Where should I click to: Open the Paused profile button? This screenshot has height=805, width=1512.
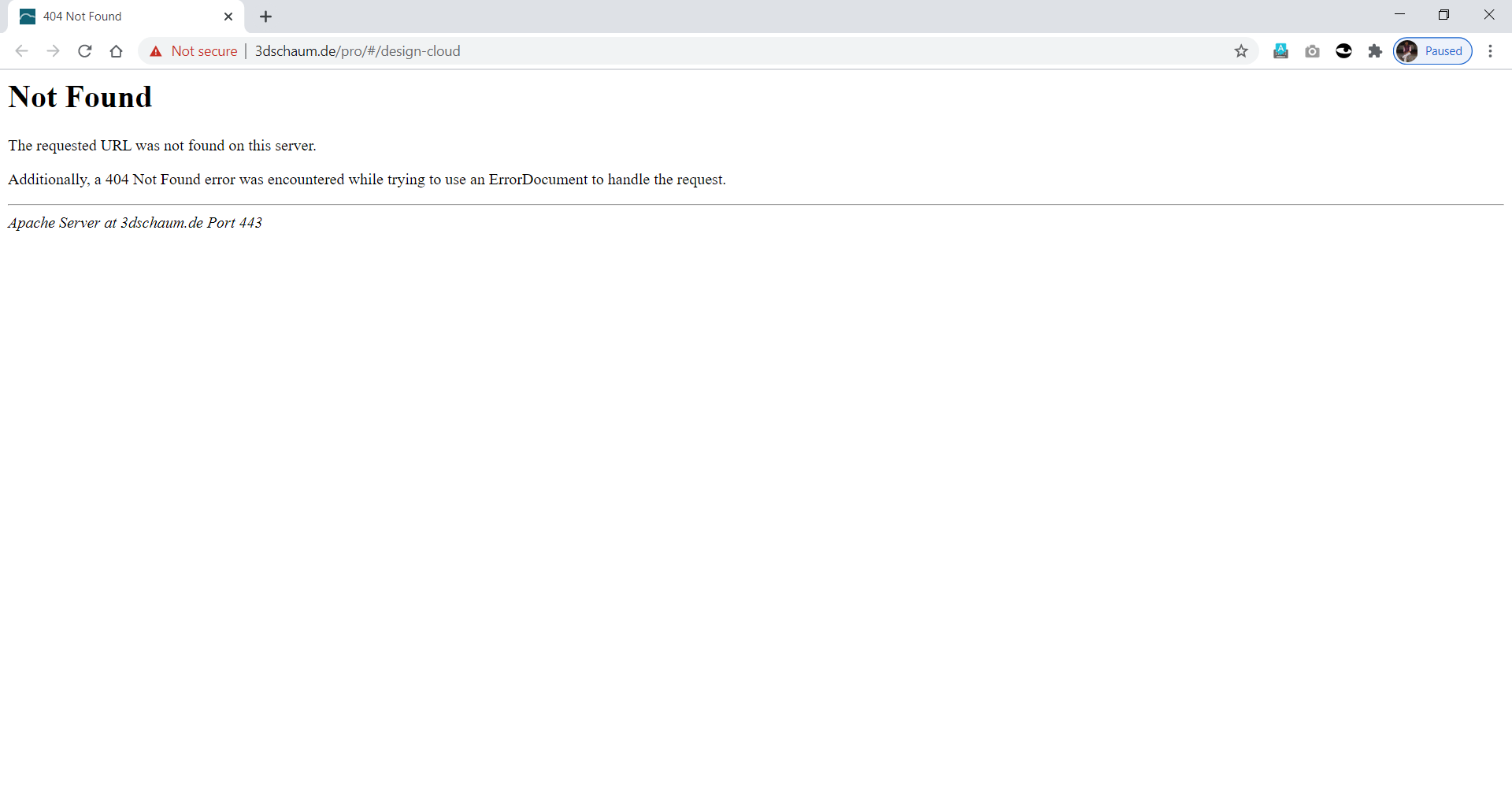pos(1432,51)
